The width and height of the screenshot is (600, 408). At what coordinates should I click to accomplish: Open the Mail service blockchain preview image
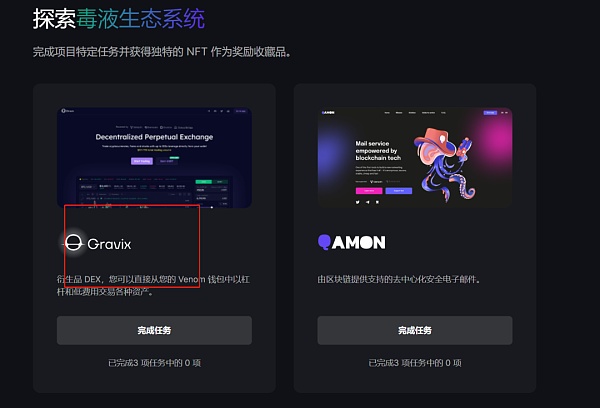tap(415, 158)
